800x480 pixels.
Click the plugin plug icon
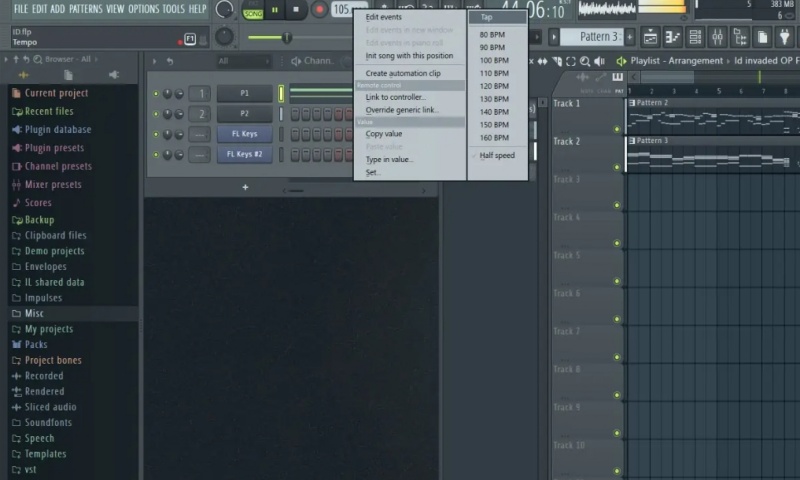click(785, 37)
